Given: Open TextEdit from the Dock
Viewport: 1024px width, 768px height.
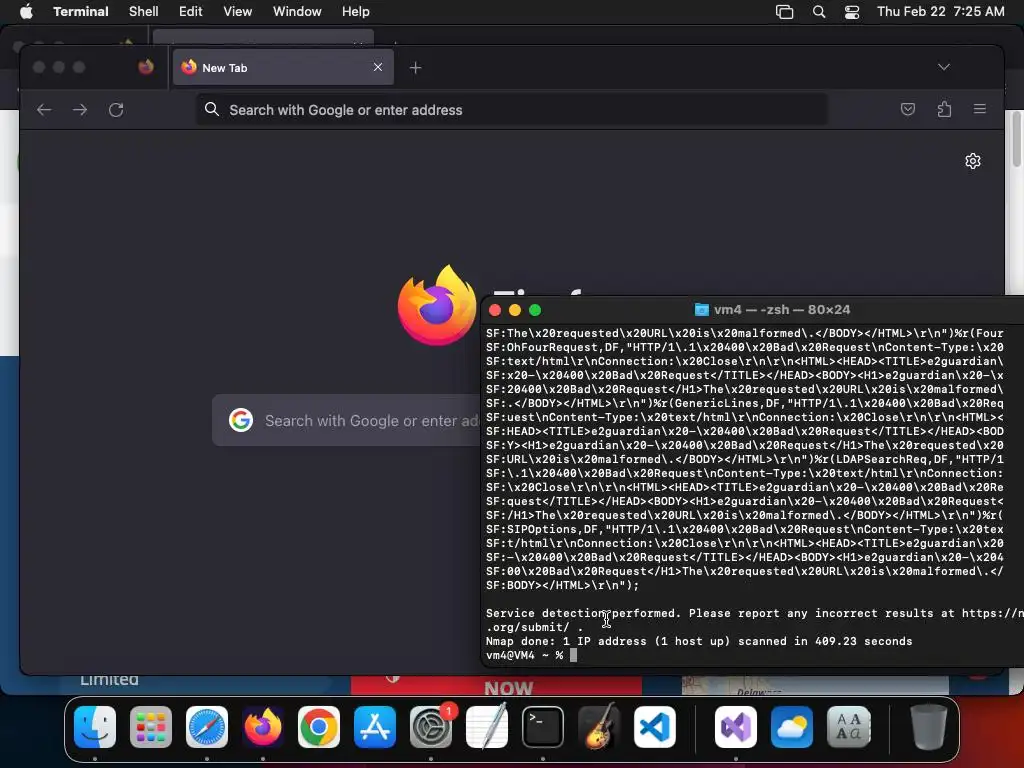Looking at the screenshot, I should click(487, 727).
